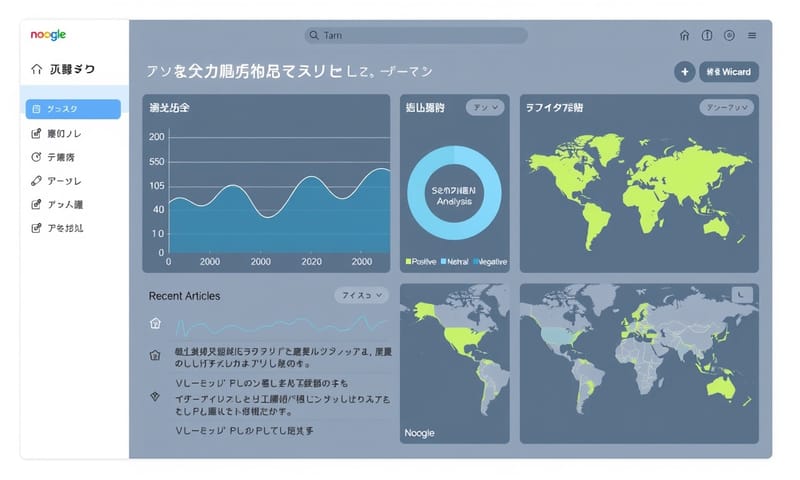The width and height of the screenshot is (800, 480).
Task: Open the hamburger menu in the top-right
Action: tap(752, 35)
